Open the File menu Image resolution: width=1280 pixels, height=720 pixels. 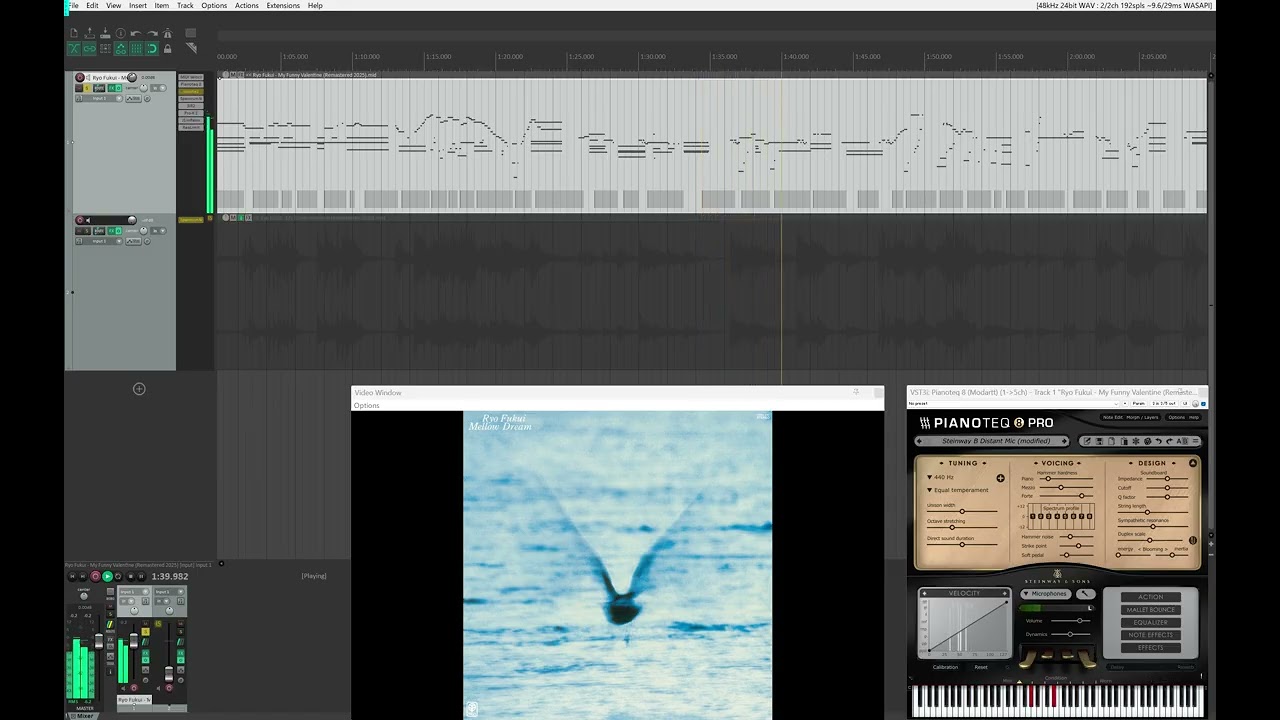pyautogui.click(x=72, y=6)
